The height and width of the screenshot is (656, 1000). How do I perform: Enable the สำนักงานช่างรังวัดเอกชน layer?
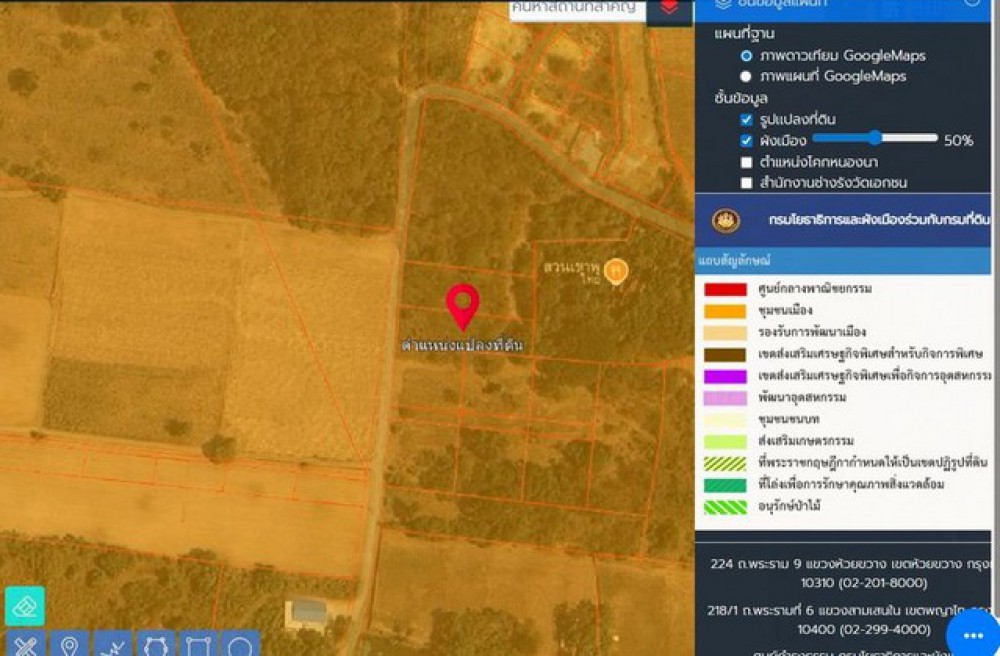(746, 183)
